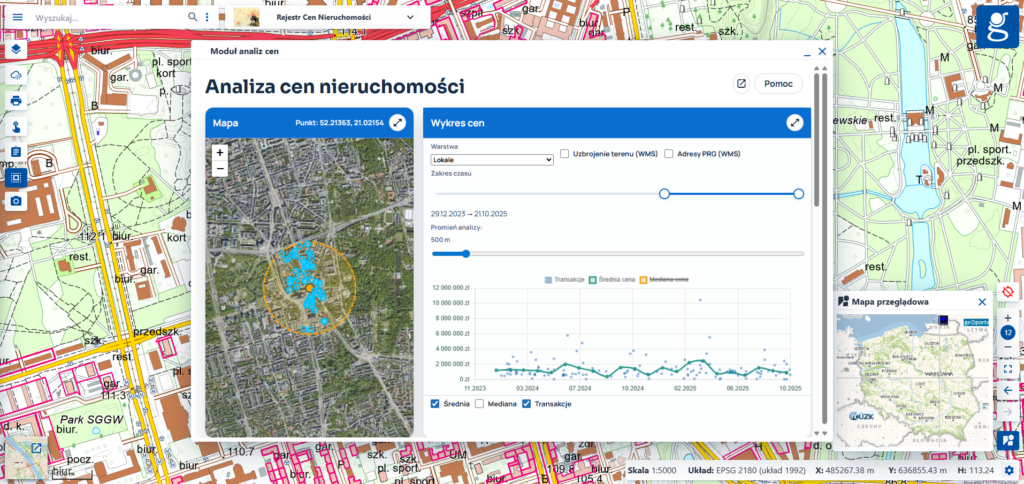Click the Pomoc button
The width and height of the screenshot is (1024, 484).
click(778, 84)
